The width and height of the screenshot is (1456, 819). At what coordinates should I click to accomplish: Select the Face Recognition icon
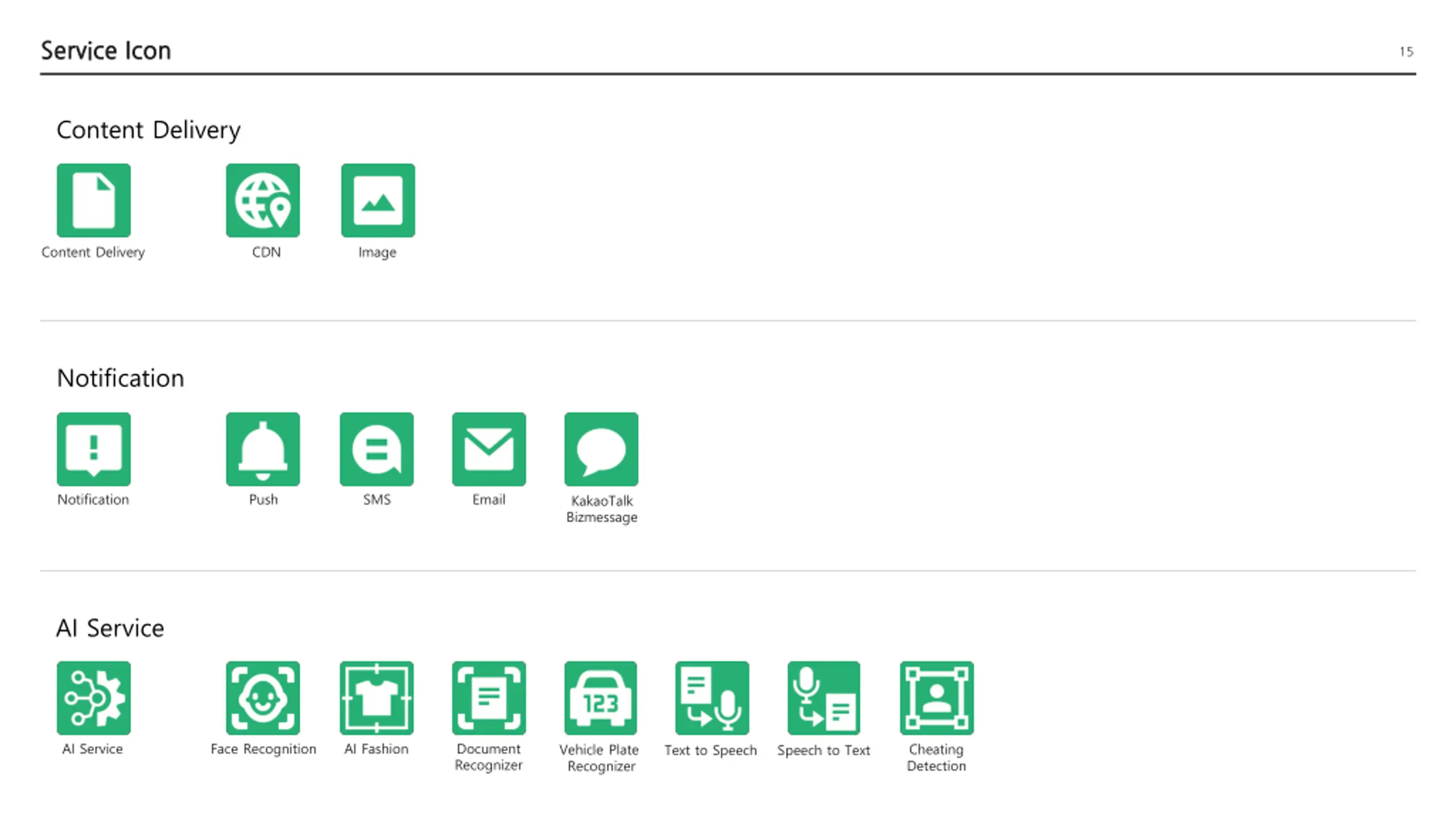[x=263, y=698]
